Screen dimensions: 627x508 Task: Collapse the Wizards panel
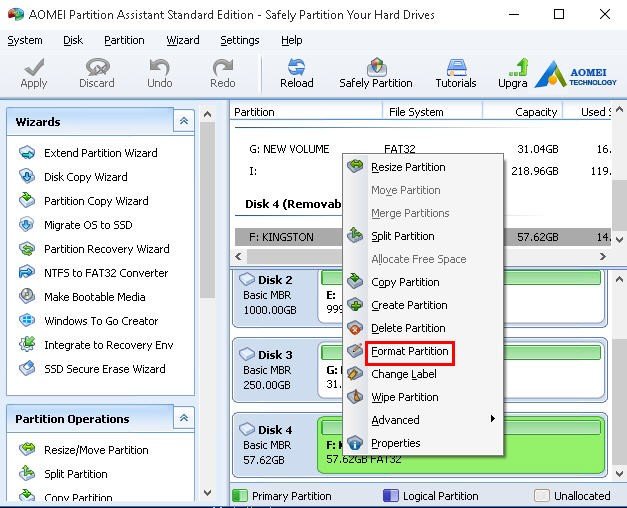[x=184, y=120]
